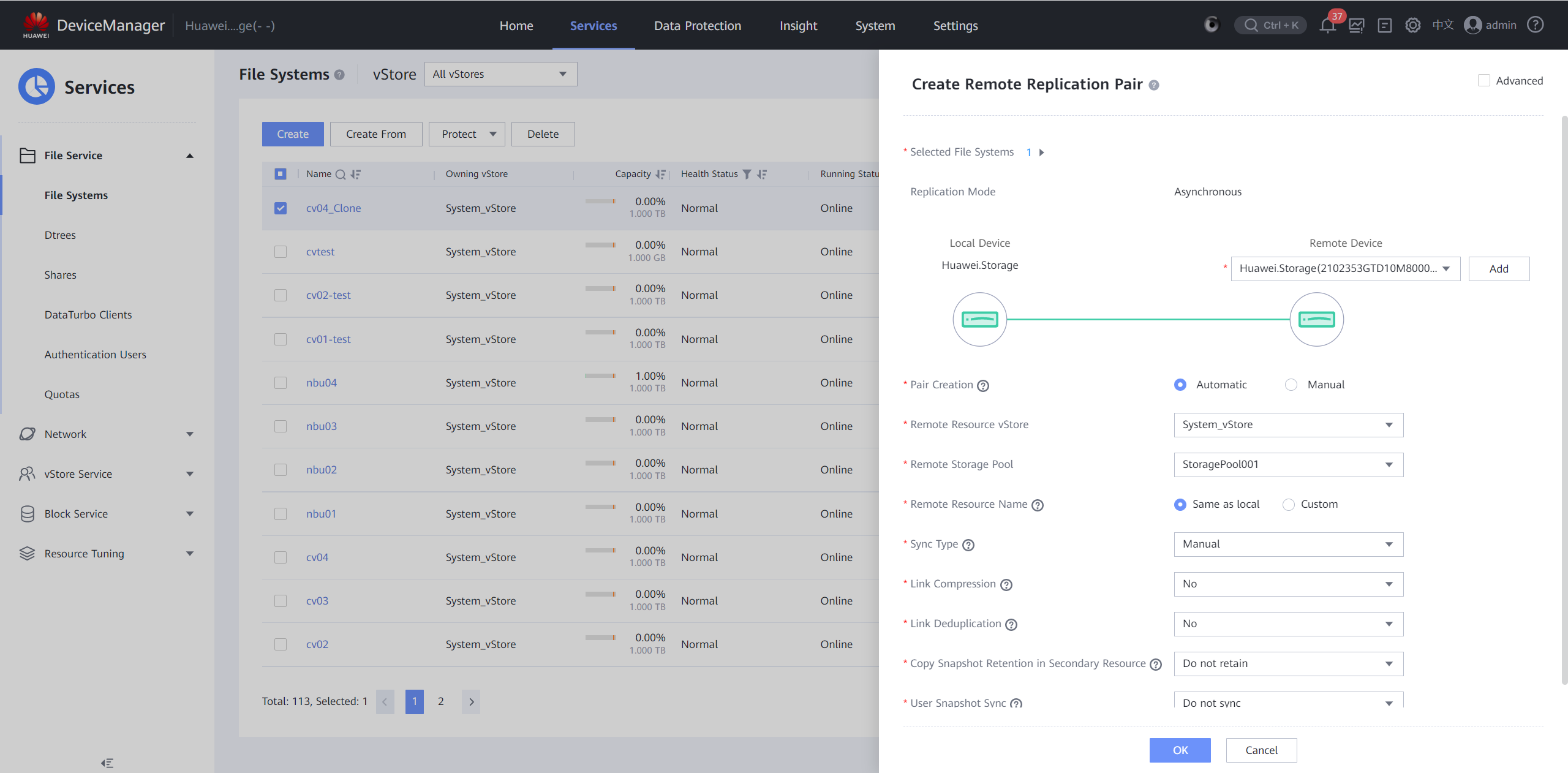Go to page 2 of file systems
1568x773 pixels.
click(x=440, y=702)
